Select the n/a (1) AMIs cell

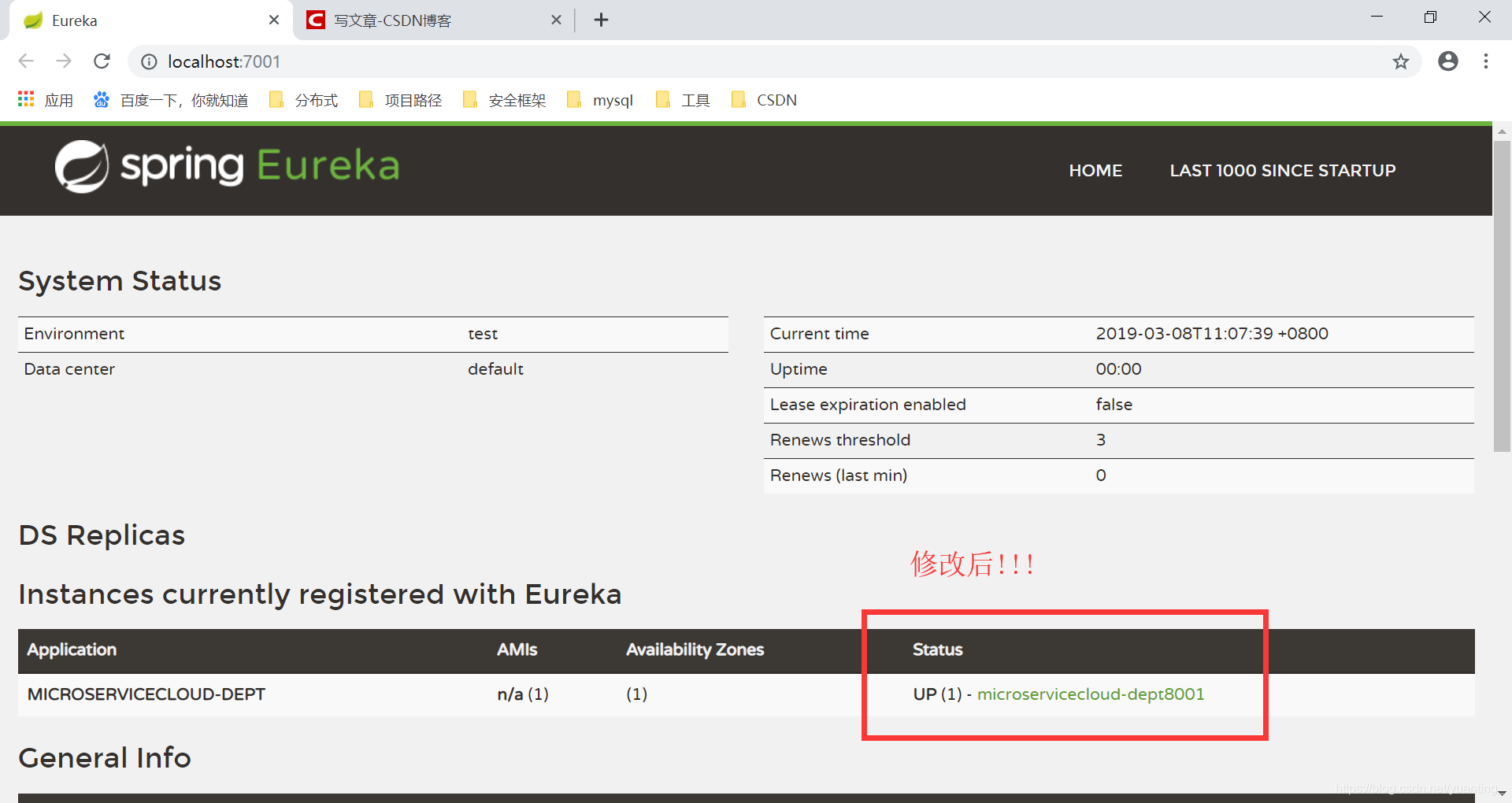point(523,694)
